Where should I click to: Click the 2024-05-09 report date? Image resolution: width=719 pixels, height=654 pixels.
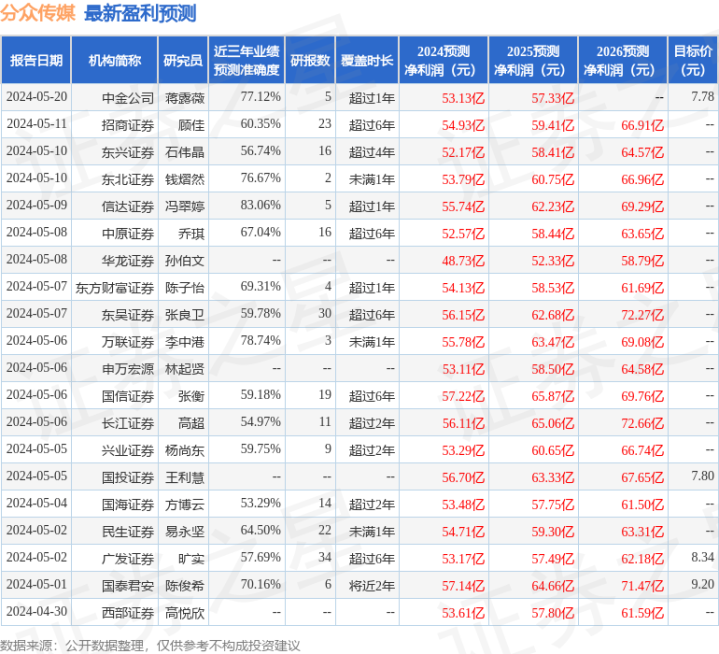37,205
